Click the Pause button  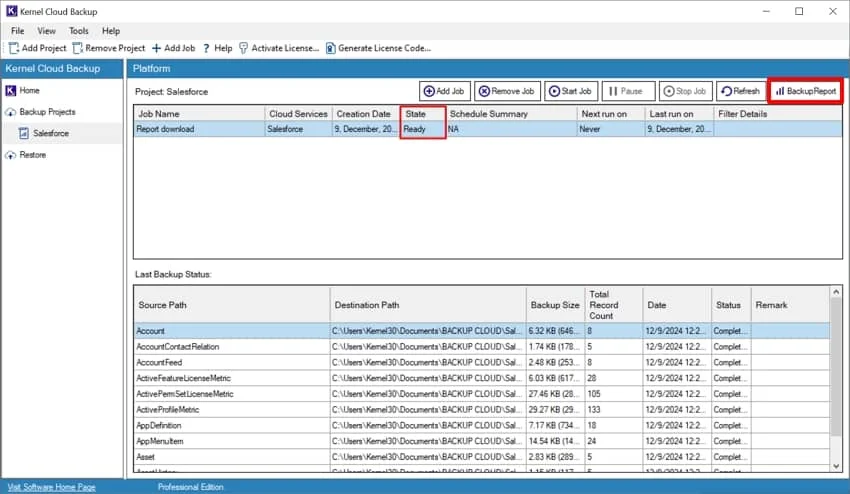628,91
